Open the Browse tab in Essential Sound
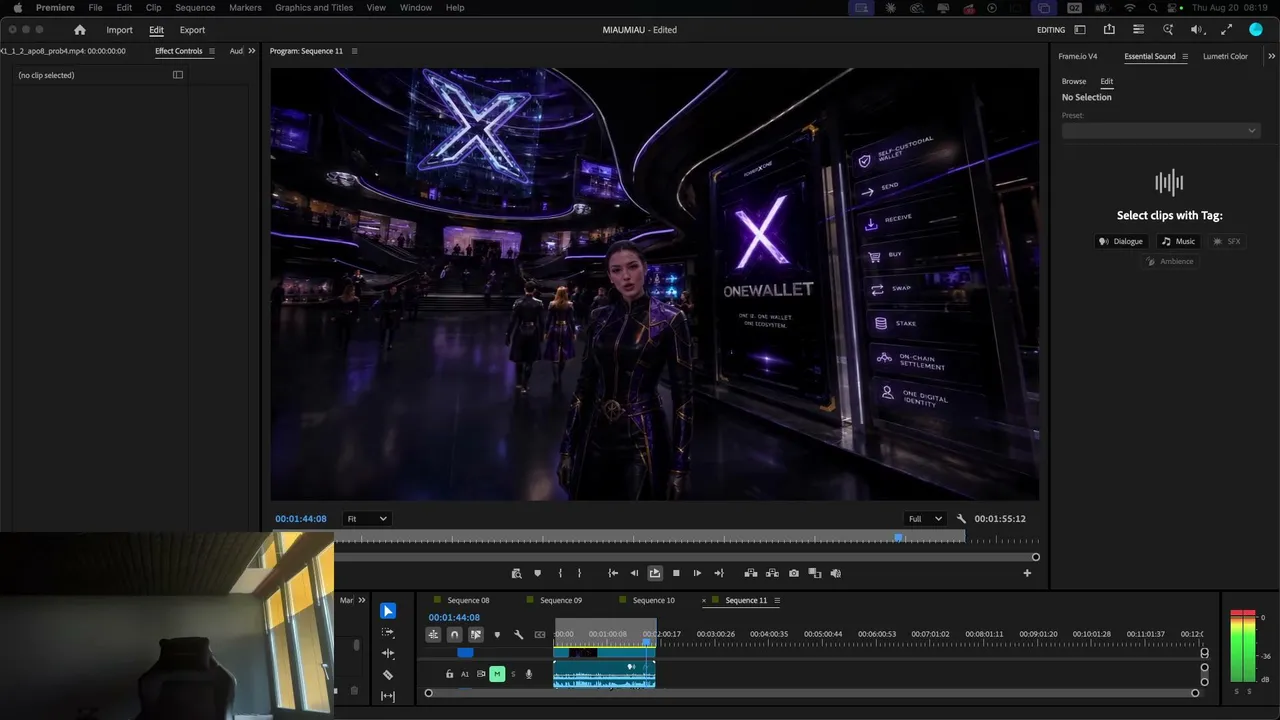This screenshot has height=720, width=1280. [1074, 81]
